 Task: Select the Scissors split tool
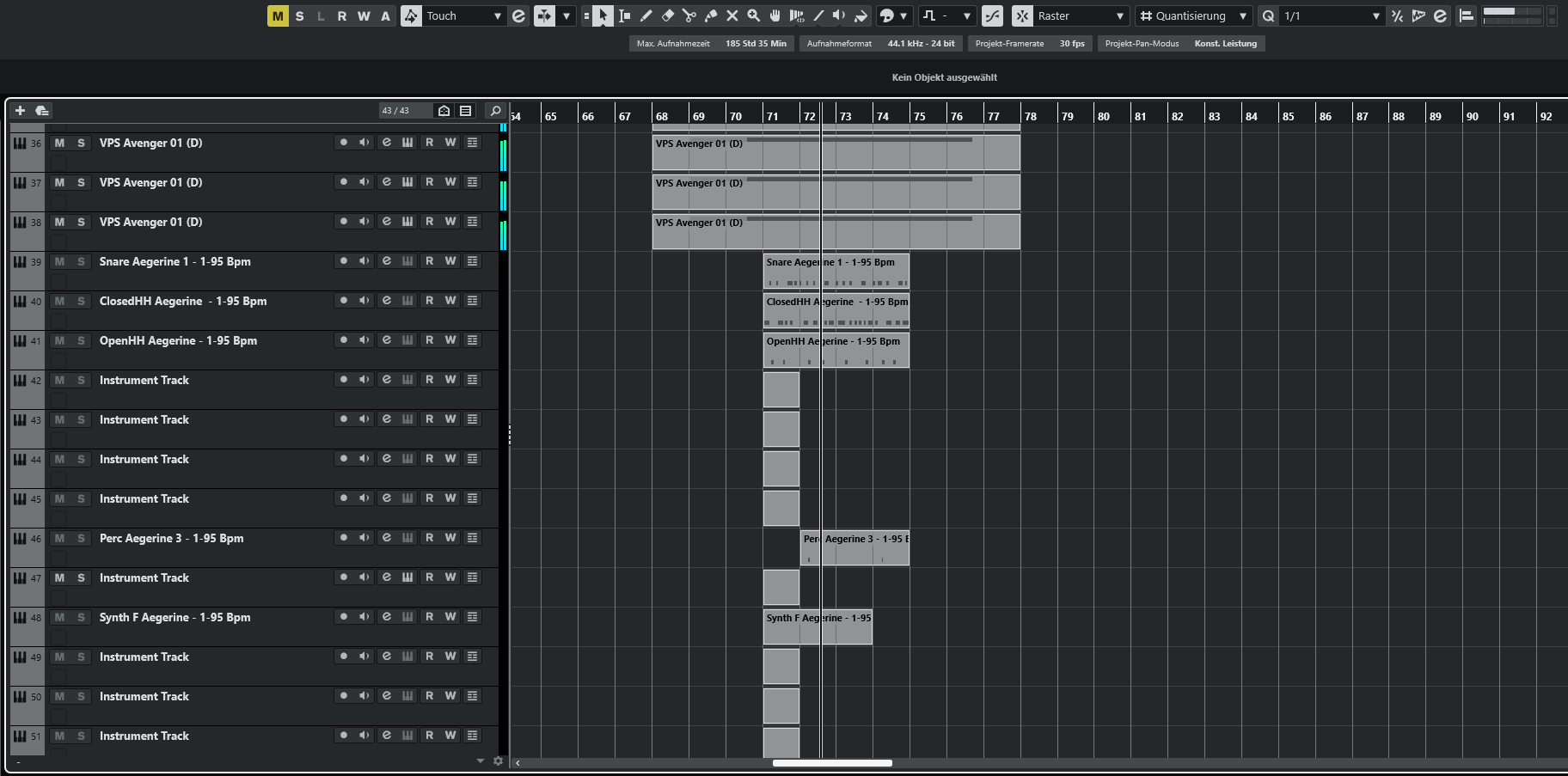pyautogui.click(x=689, y=15)
